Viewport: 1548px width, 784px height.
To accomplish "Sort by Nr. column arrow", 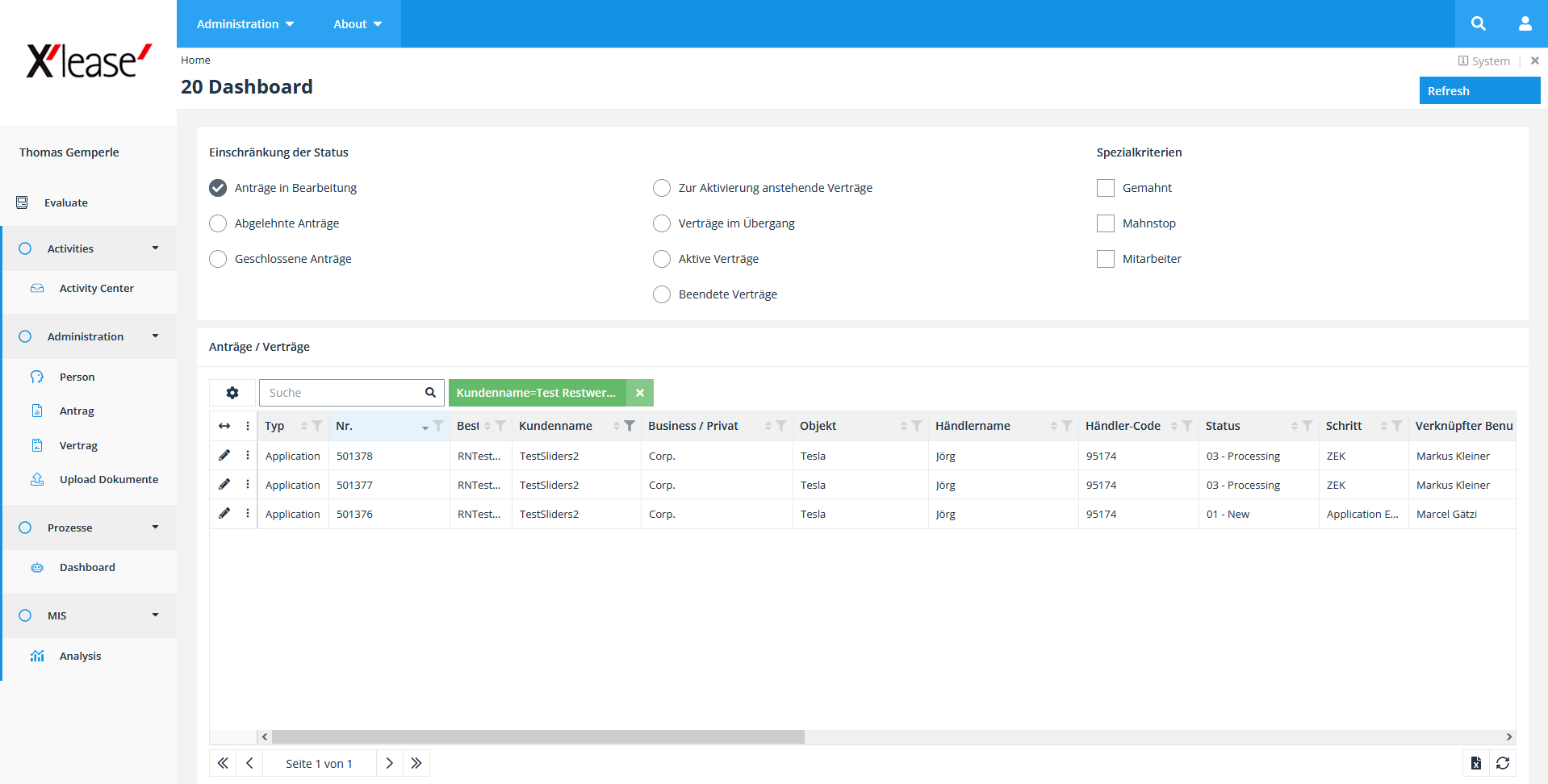I will click(x=425, y=427).
